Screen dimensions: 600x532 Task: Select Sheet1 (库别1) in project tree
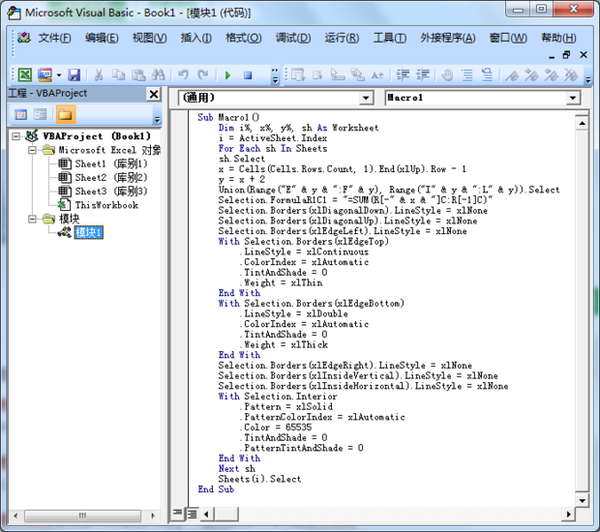pos(111,164)
